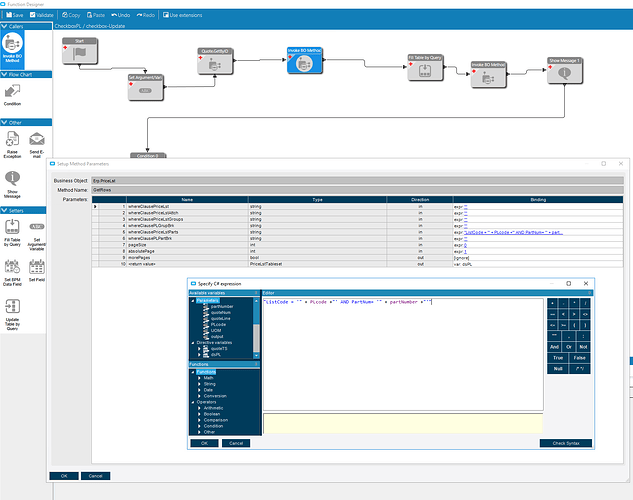Select the Show Message palette icon
This screenshot has height=500, width=633.
(x=12, y=184)
